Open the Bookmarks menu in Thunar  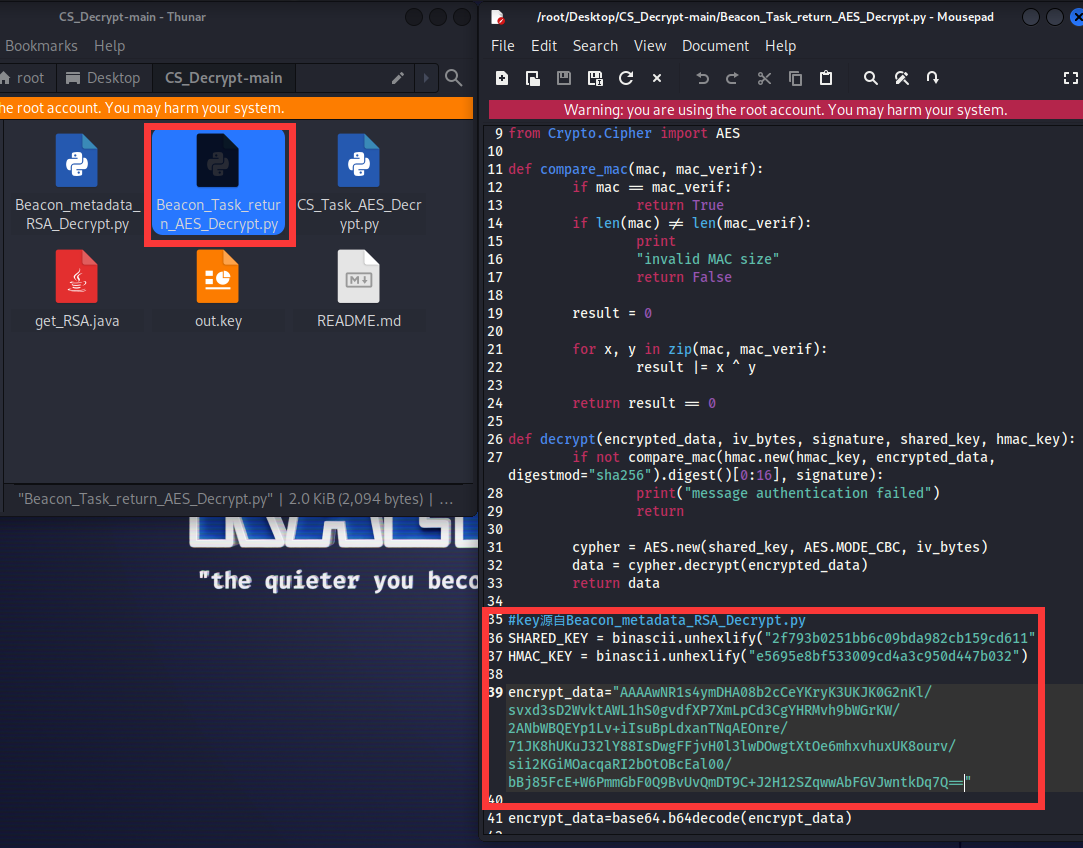tap(41, 46)
